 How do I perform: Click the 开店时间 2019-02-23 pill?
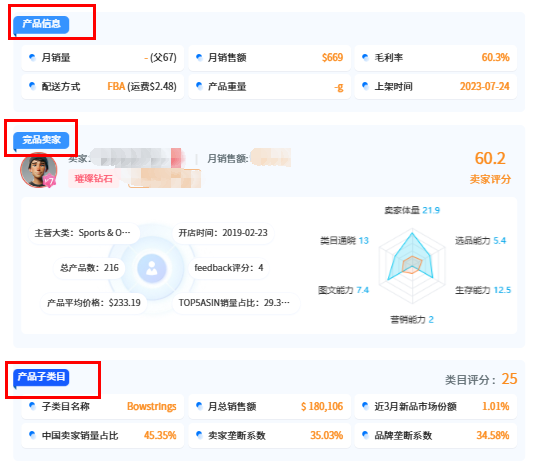pyautogui.click(x=223, y=233)
